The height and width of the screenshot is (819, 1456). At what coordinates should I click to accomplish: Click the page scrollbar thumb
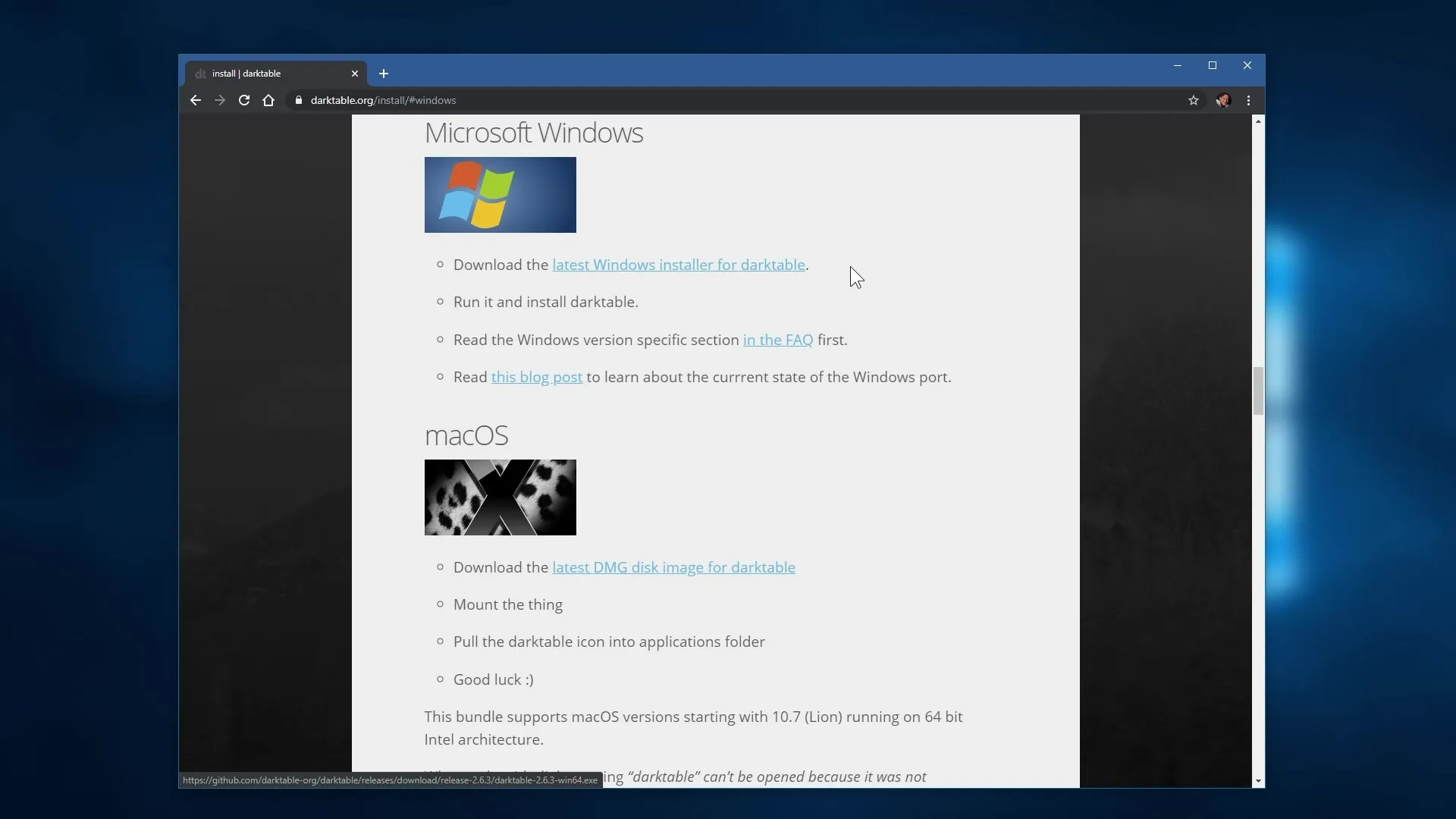tap(1258, 391)
